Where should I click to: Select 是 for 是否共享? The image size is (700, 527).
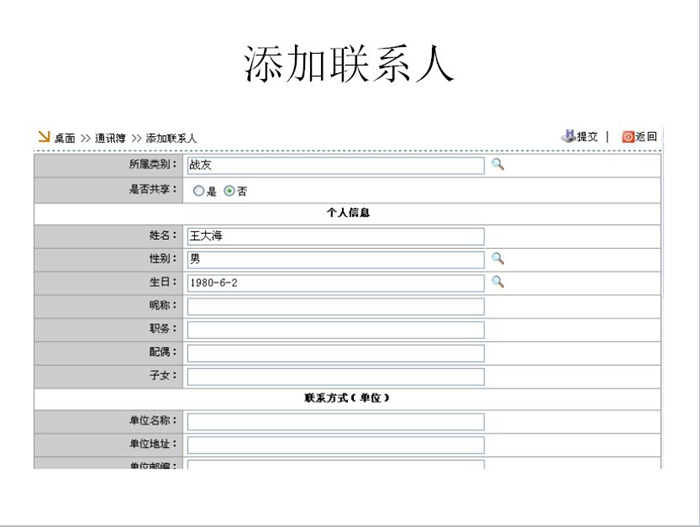coord(199,191)
